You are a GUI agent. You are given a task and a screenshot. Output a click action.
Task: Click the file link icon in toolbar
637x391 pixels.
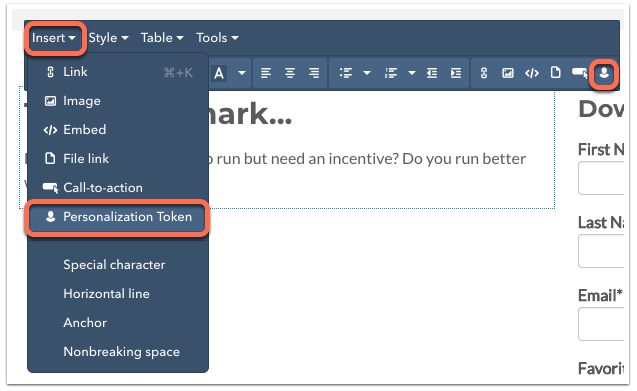tap(555, 73)
